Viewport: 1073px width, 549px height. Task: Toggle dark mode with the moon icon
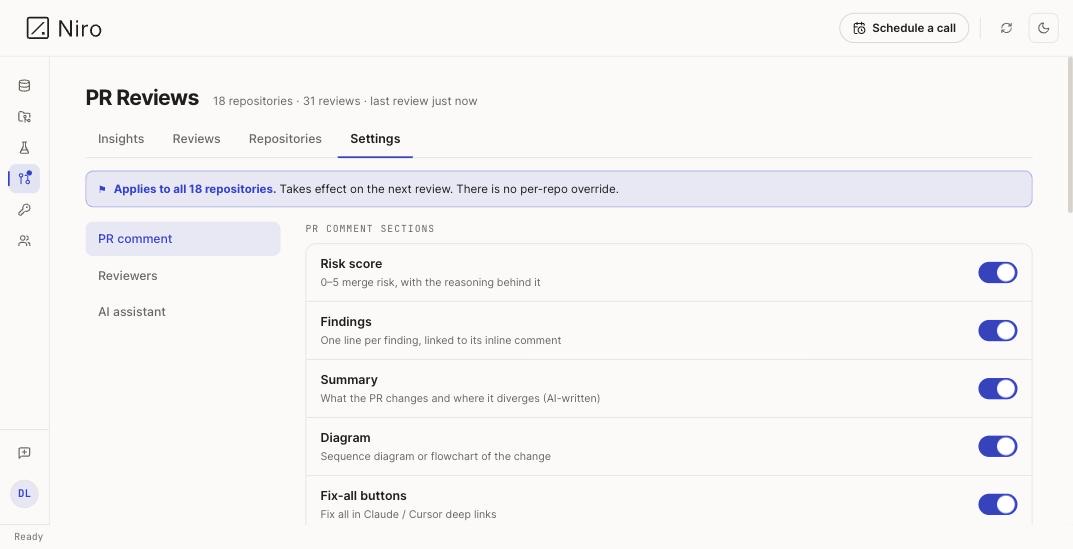(x=1044, y=28)
